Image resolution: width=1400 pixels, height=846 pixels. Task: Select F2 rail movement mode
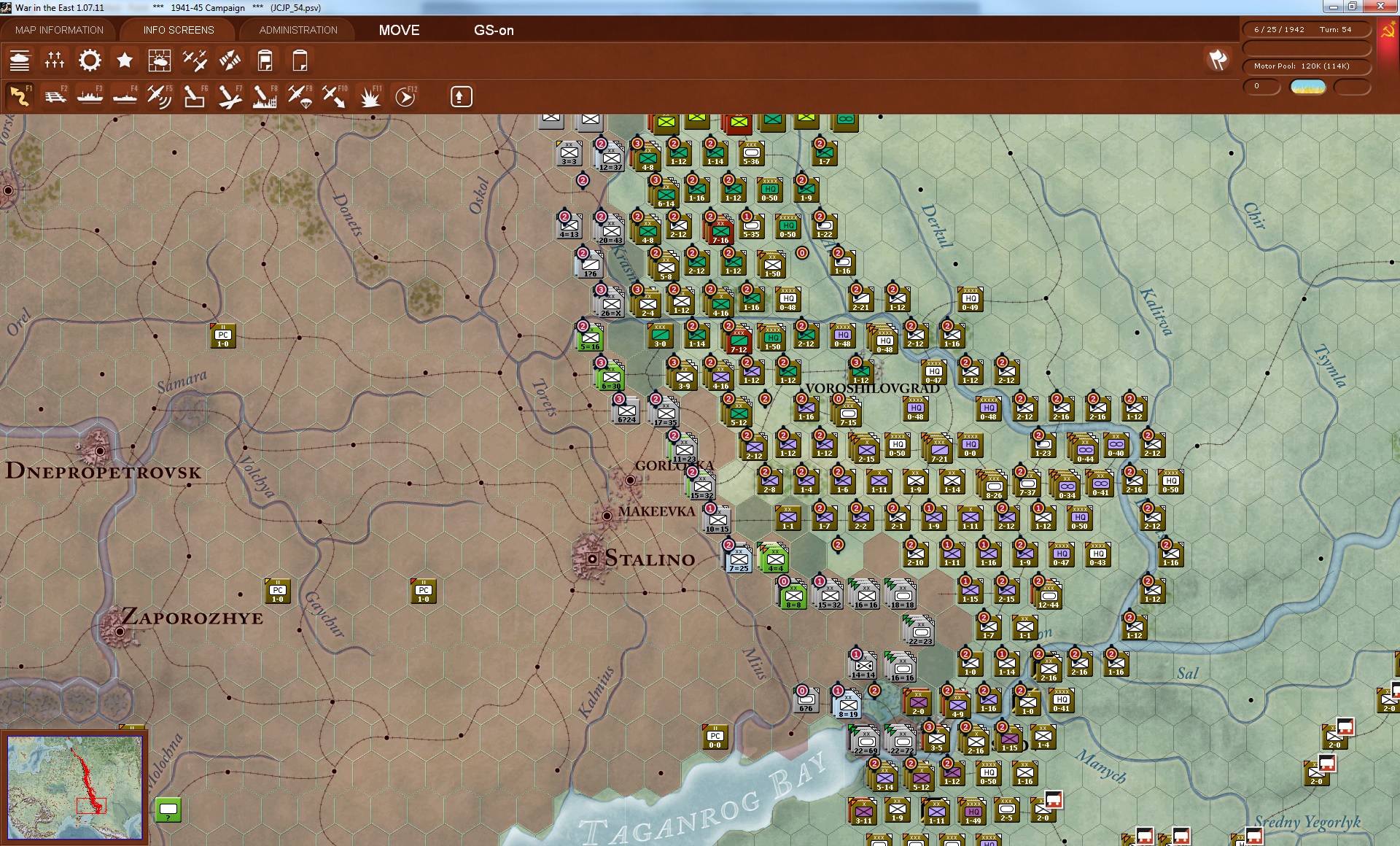55,96
